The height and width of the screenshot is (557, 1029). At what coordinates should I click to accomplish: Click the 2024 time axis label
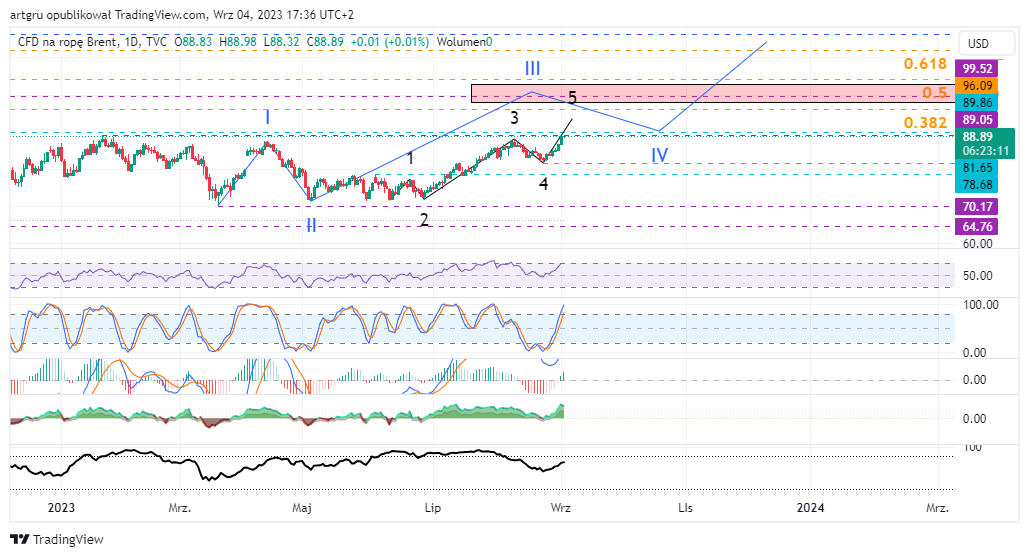[x=810, y=507]
